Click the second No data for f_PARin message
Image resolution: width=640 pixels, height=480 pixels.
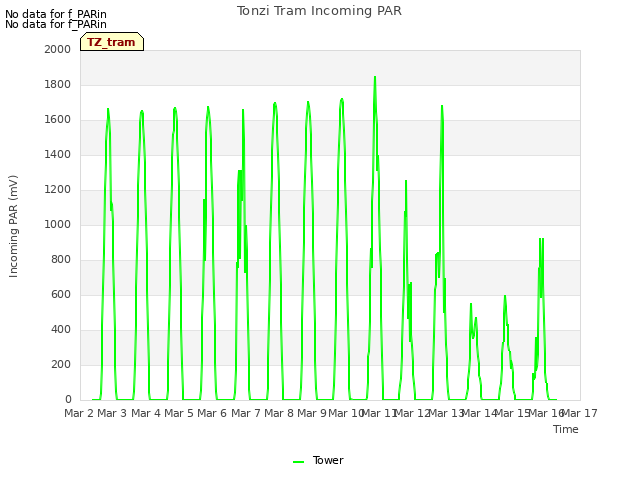point(56,24)
